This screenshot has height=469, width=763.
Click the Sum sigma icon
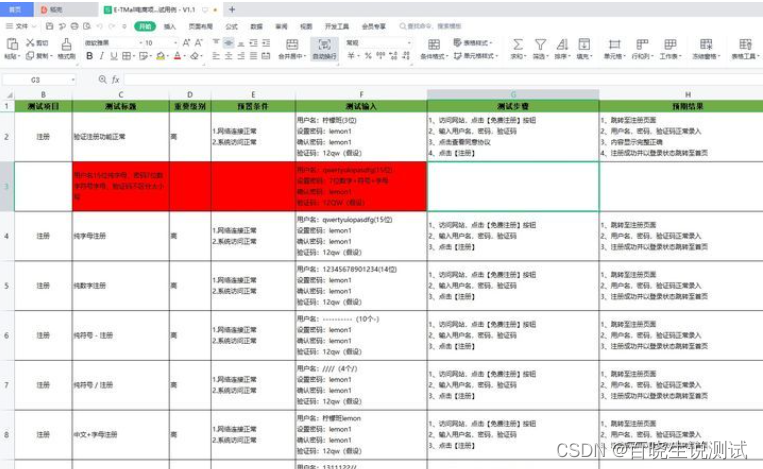pyautogui.click(x=518, y=44)
